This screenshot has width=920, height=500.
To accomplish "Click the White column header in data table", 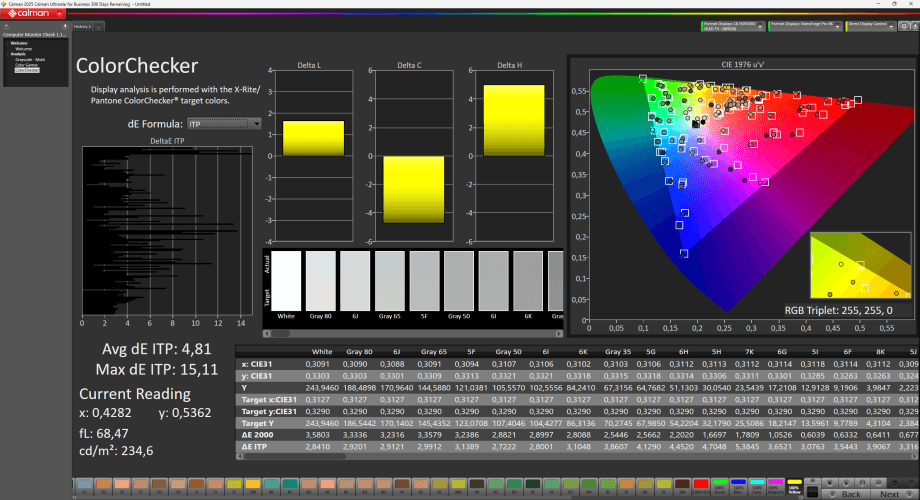I will coord(322,352).
